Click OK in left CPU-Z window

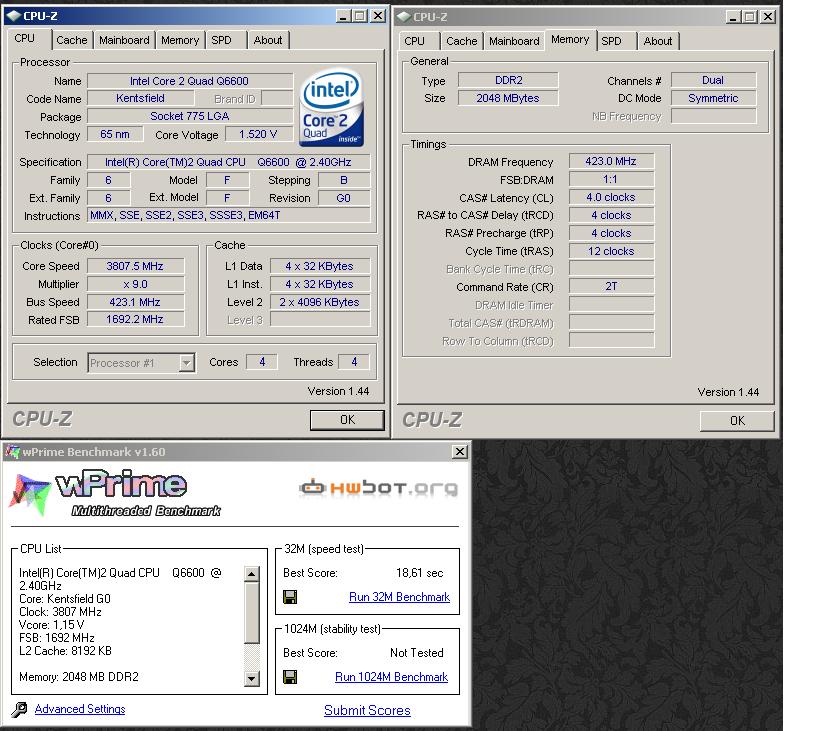click(x=347, y=420)
